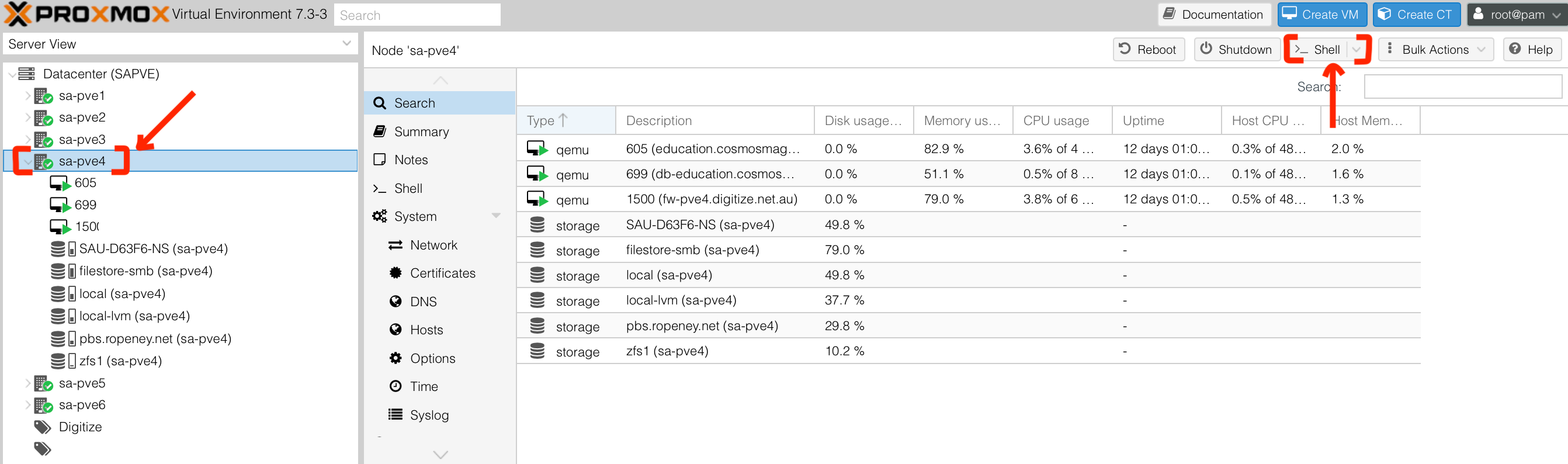This screenshot has width=1568, height=464.
Task: Click the global Search field in the header
Action: [417, 15]
